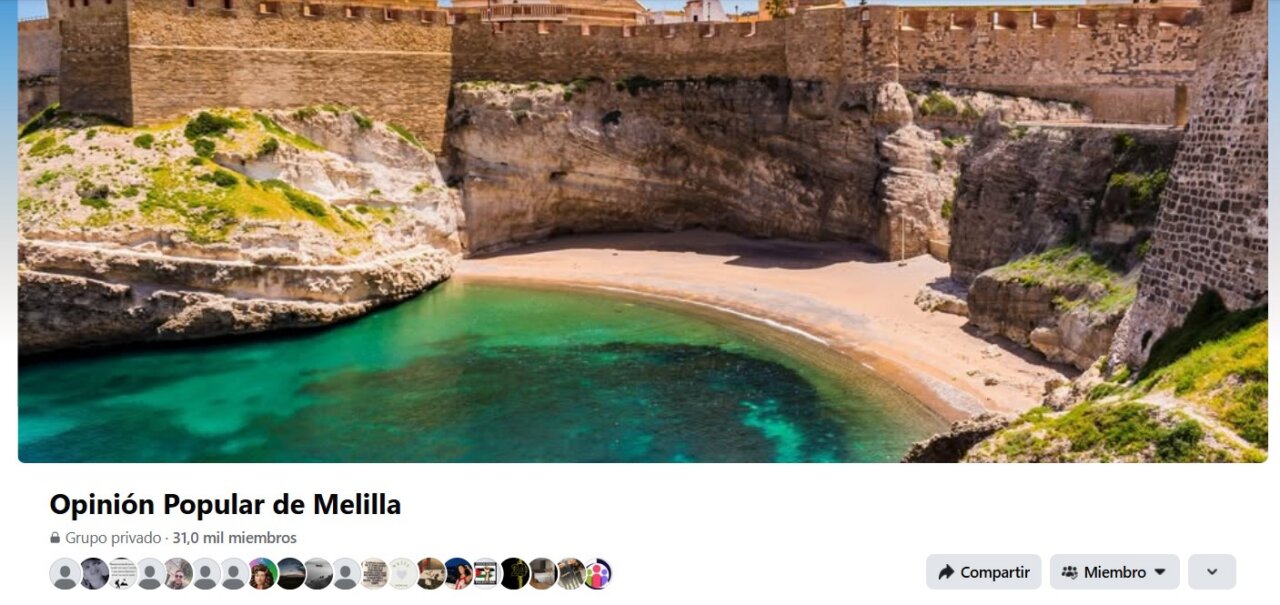1280x605 pixels.
Task: Open the 31,0 mil miembros link
Action: [234, 538]
